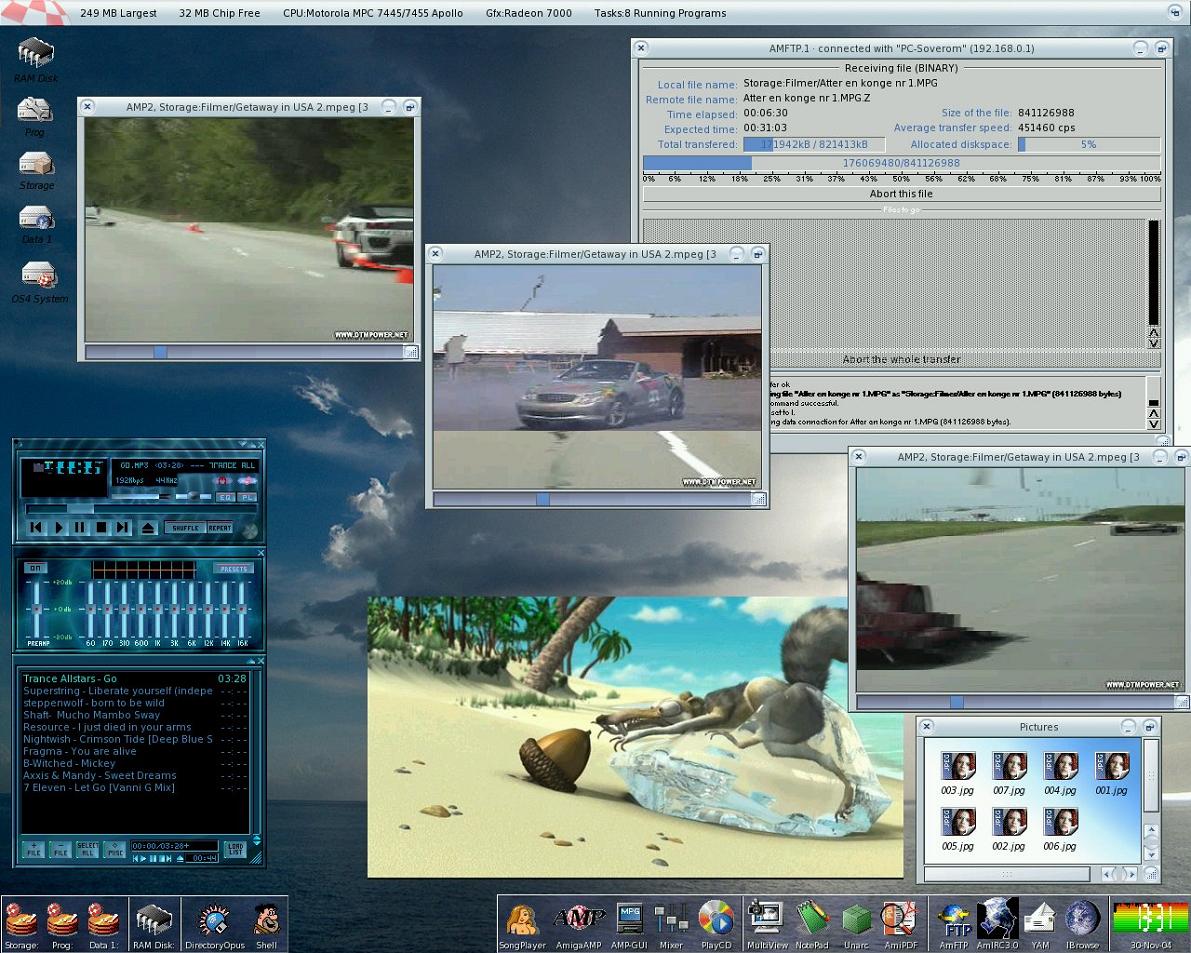Open the Misc options in playlist editor
Image resolution: width=1191 pixels, height=953 pixels.
pyautogui.click(x=115, y=849)
